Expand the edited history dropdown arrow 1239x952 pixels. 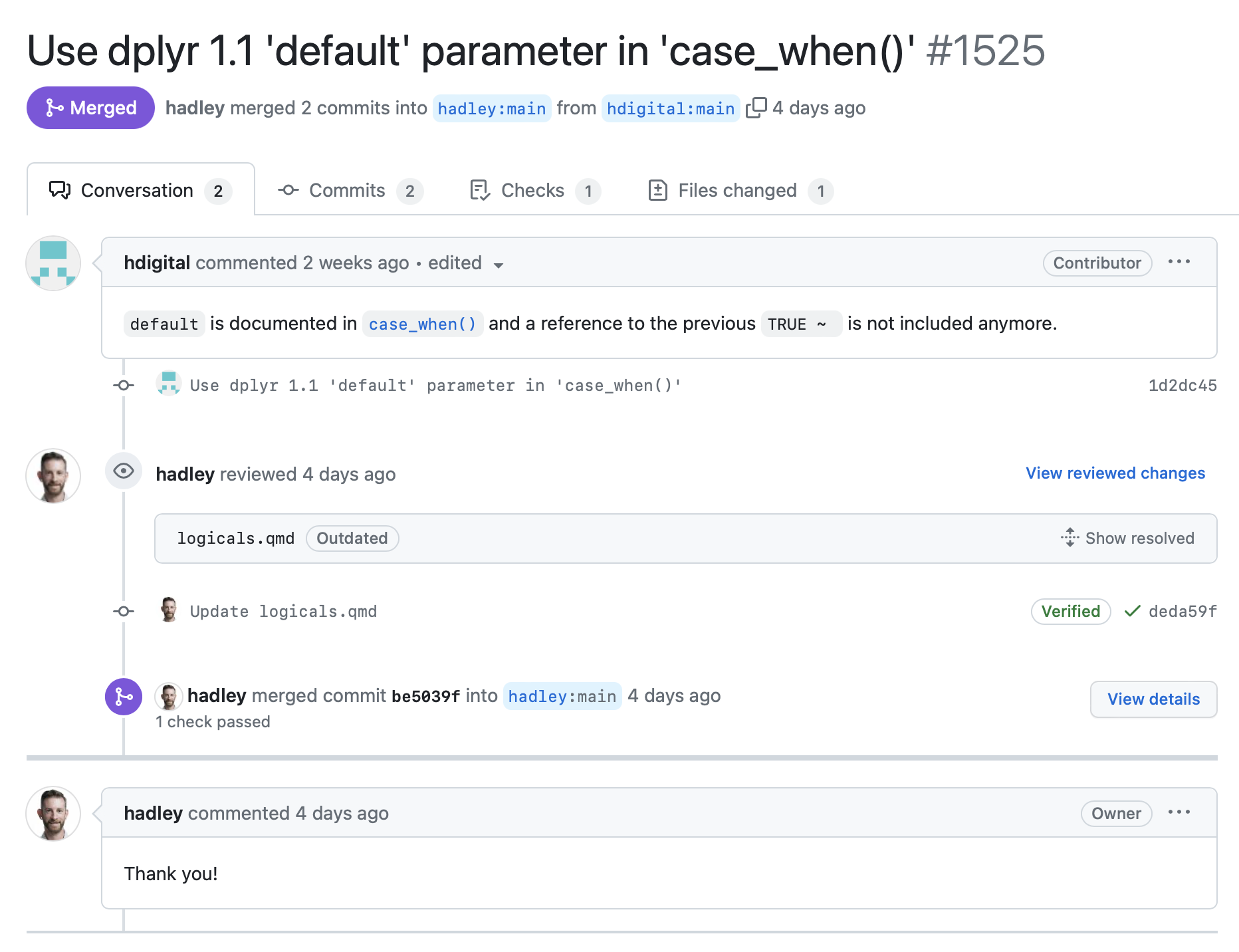point(499,265)
